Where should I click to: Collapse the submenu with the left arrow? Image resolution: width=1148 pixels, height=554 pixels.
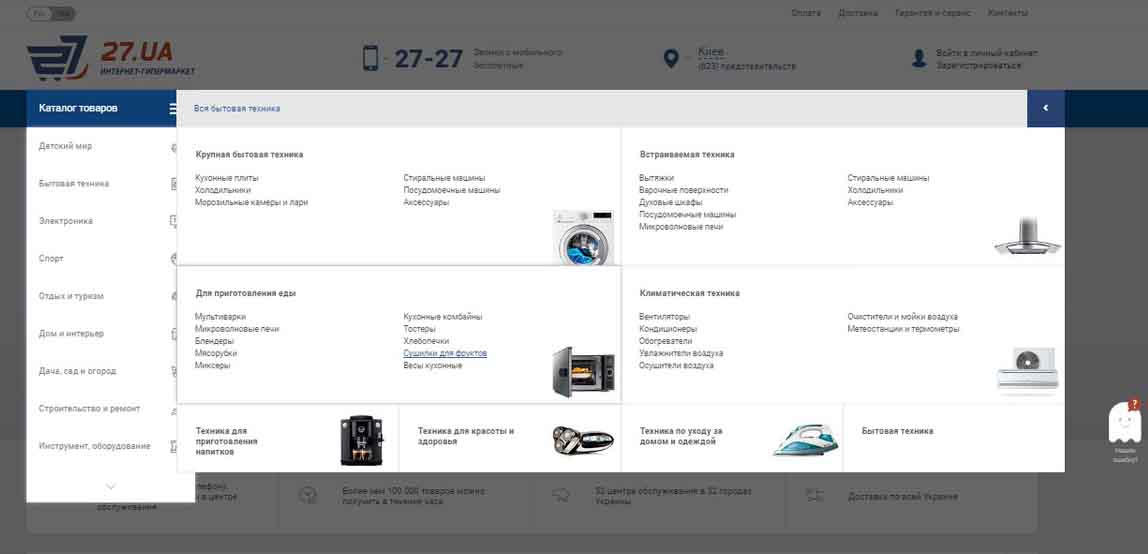[x=1045, y=108]
